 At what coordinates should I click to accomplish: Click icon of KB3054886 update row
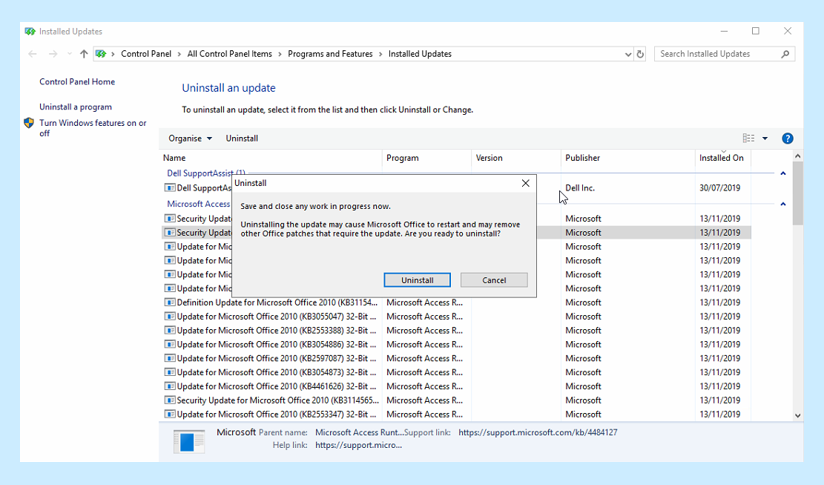coord(169,344)
